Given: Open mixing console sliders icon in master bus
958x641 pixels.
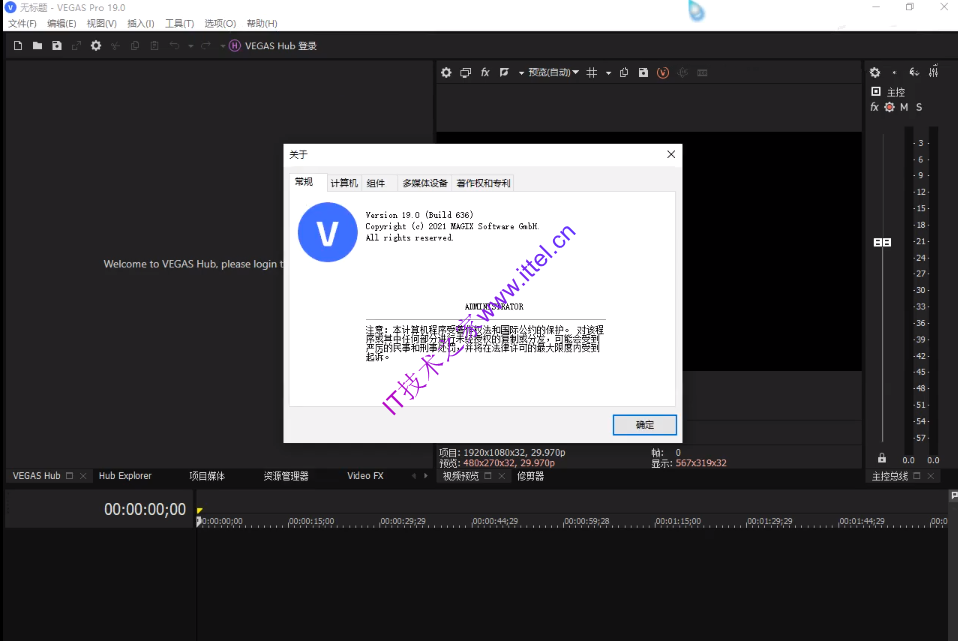Looking at the screenshot, I should (x=934, y=73).
